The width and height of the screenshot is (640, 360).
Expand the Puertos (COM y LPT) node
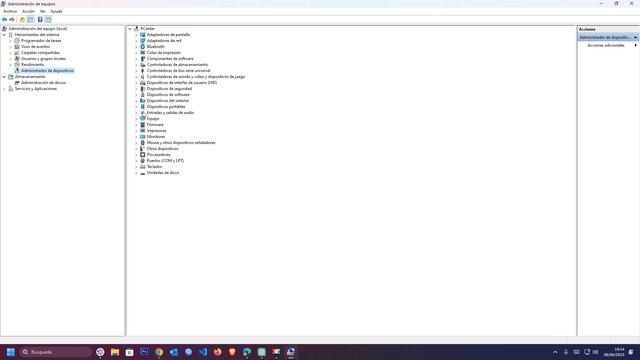point(136,161)
